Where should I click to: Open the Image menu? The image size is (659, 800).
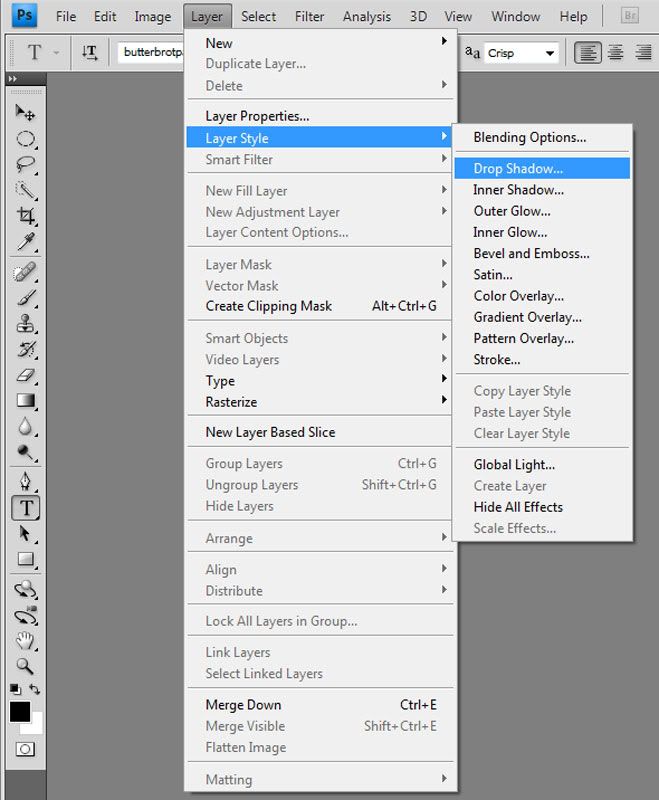[153, 17]
